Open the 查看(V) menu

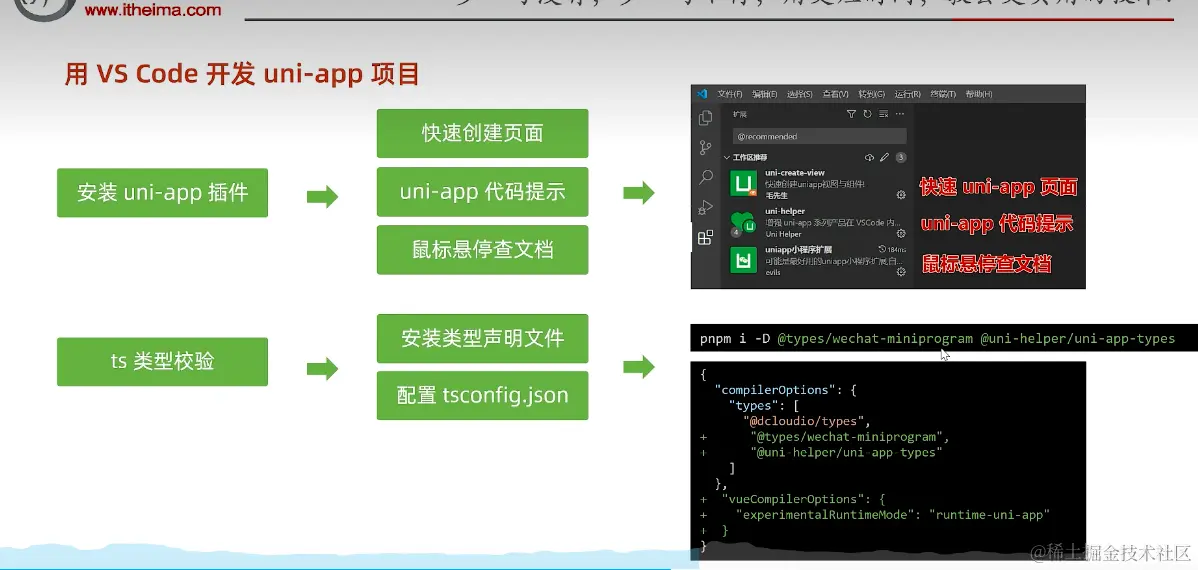coord(835,94)
